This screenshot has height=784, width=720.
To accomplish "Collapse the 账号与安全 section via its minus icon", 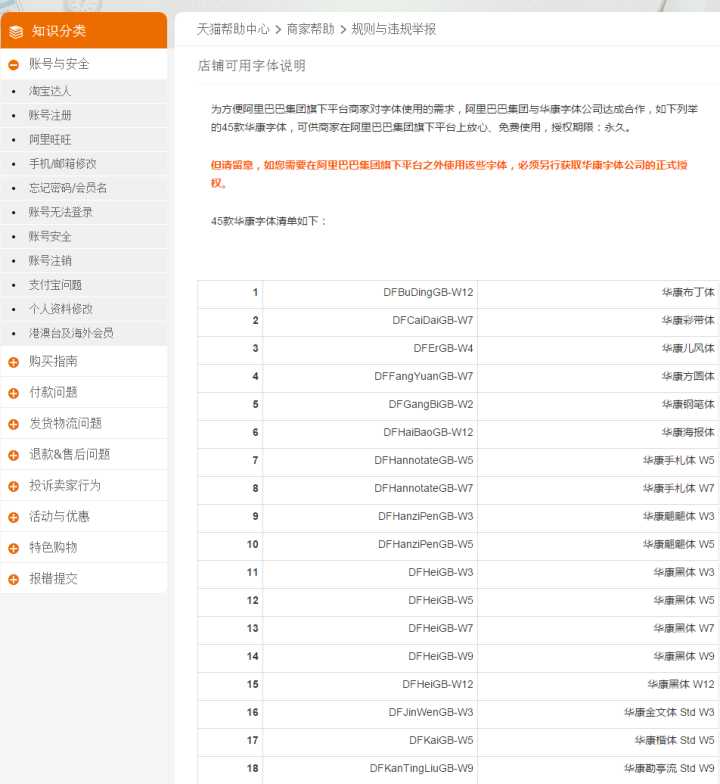I will [x=14, y=64].
